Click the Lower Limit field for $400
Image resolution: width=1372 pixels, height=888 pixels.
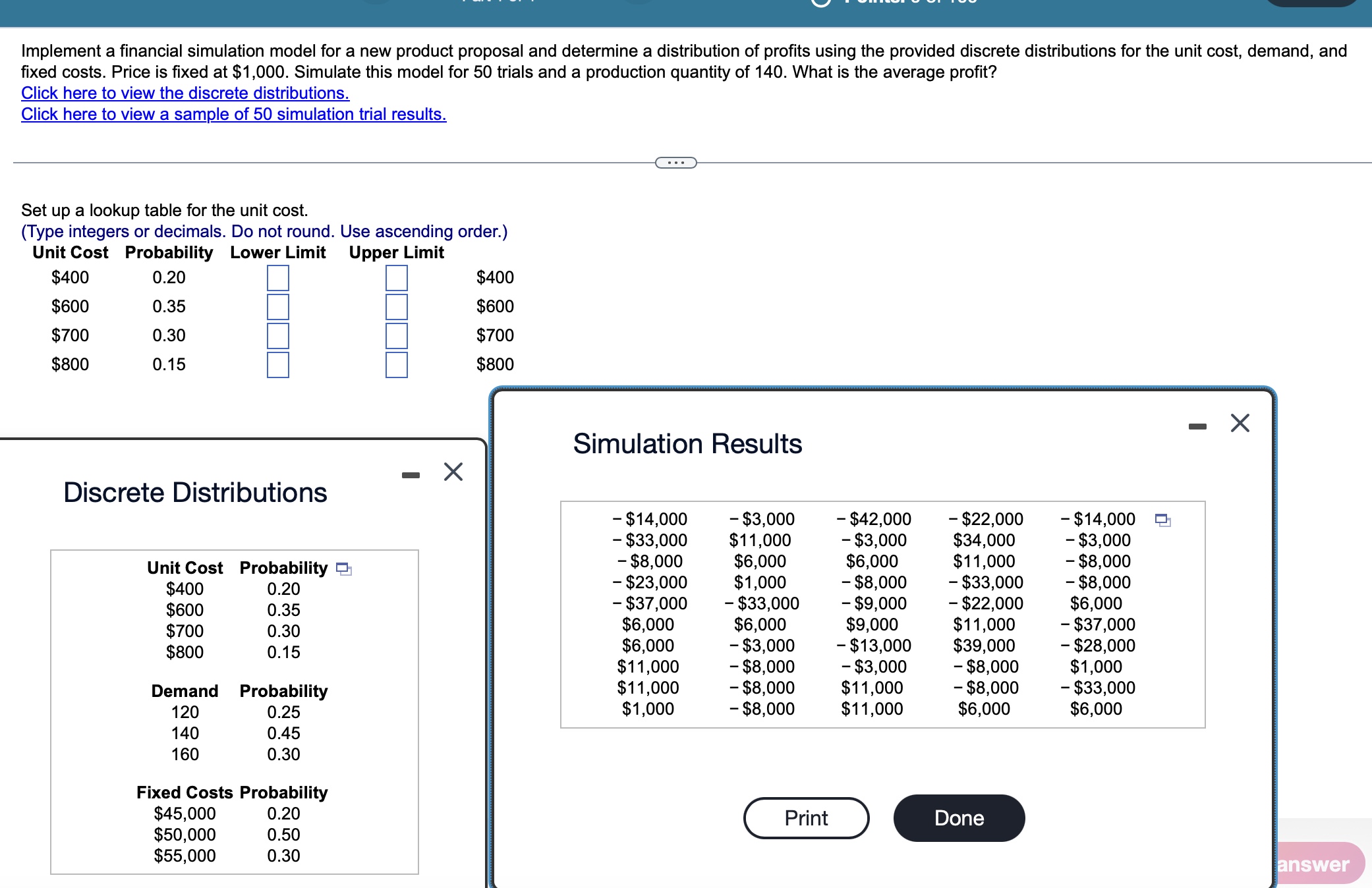pyautogui.click(x=277, y=277)
